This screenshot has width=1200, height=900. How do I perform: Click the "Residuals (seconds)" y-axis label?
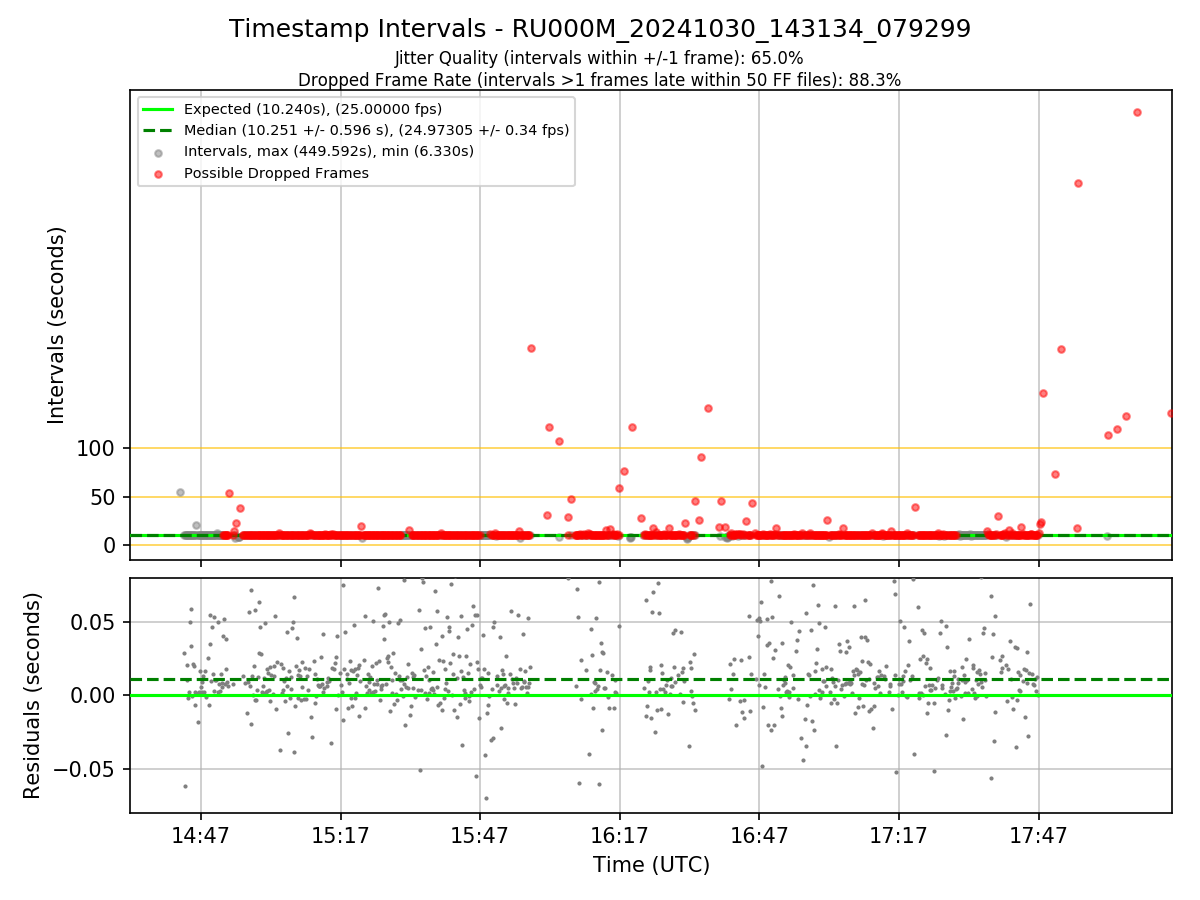click(32, 696)
